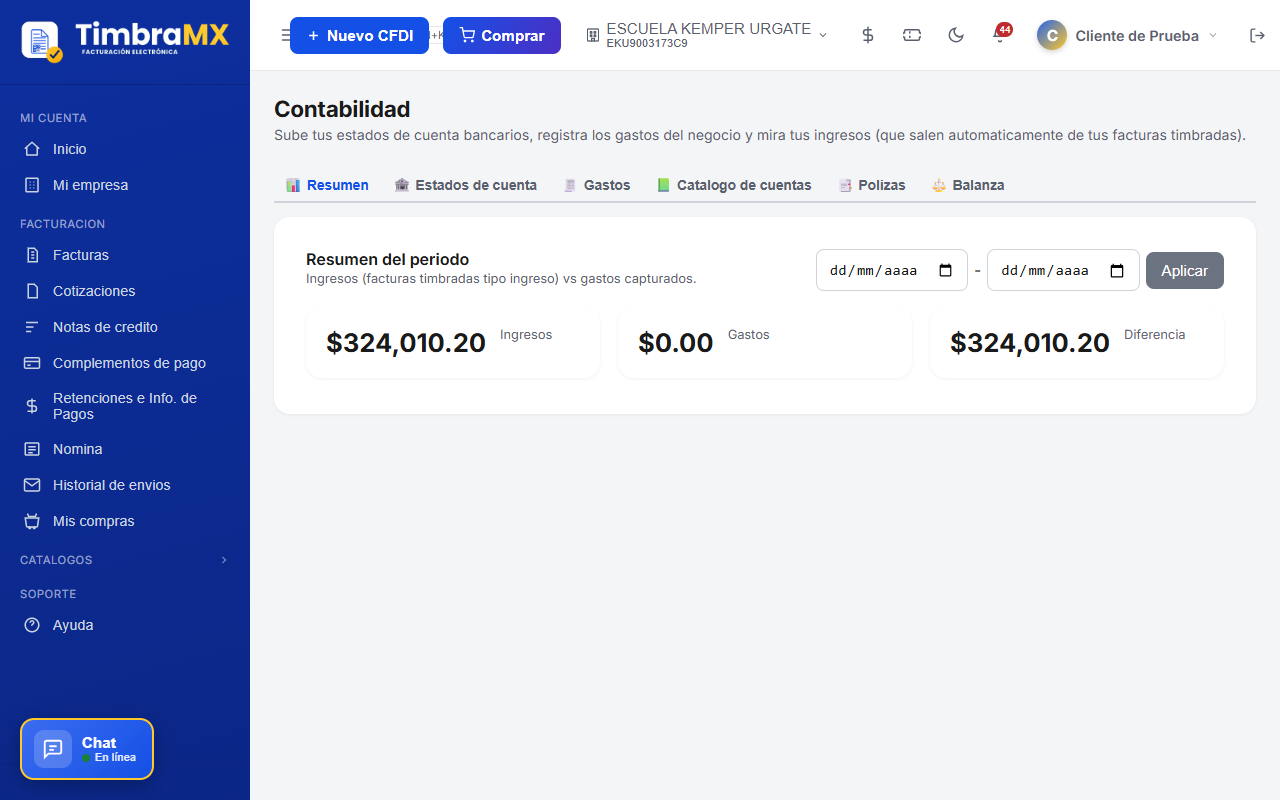Click the $0.00 Gastos amount
Image resolution: width=1280 pixels, height=800 pixels.
point(676,343)
